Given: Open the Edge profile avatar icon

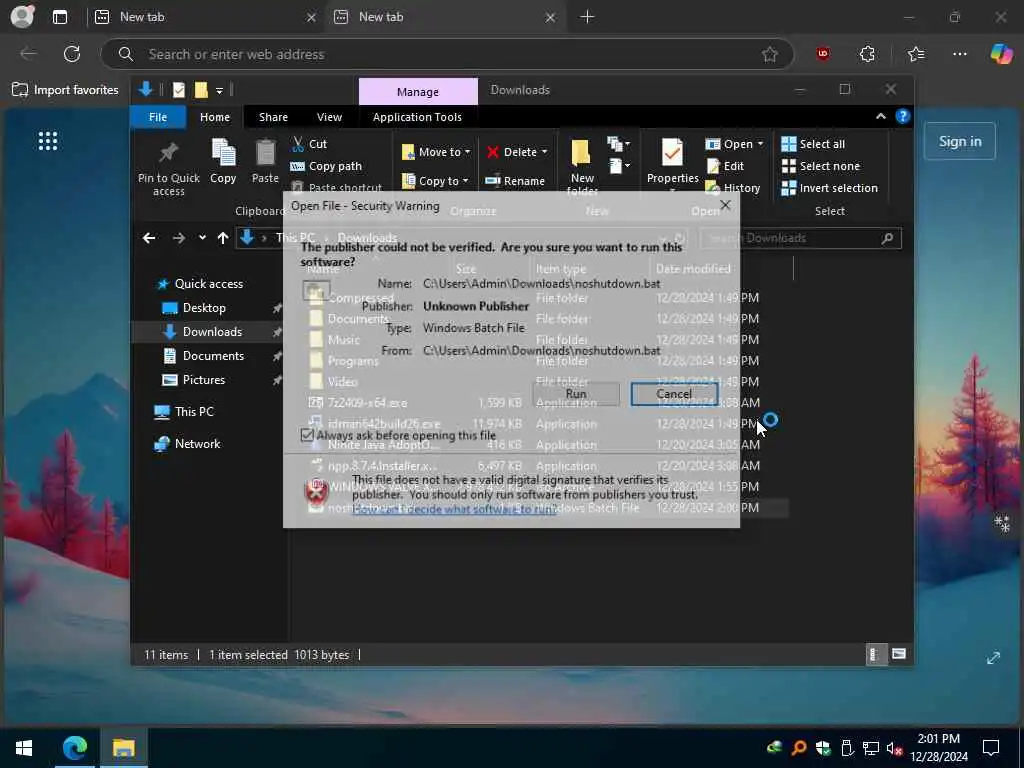Looking at the screenshot, I should click(22, 16).
